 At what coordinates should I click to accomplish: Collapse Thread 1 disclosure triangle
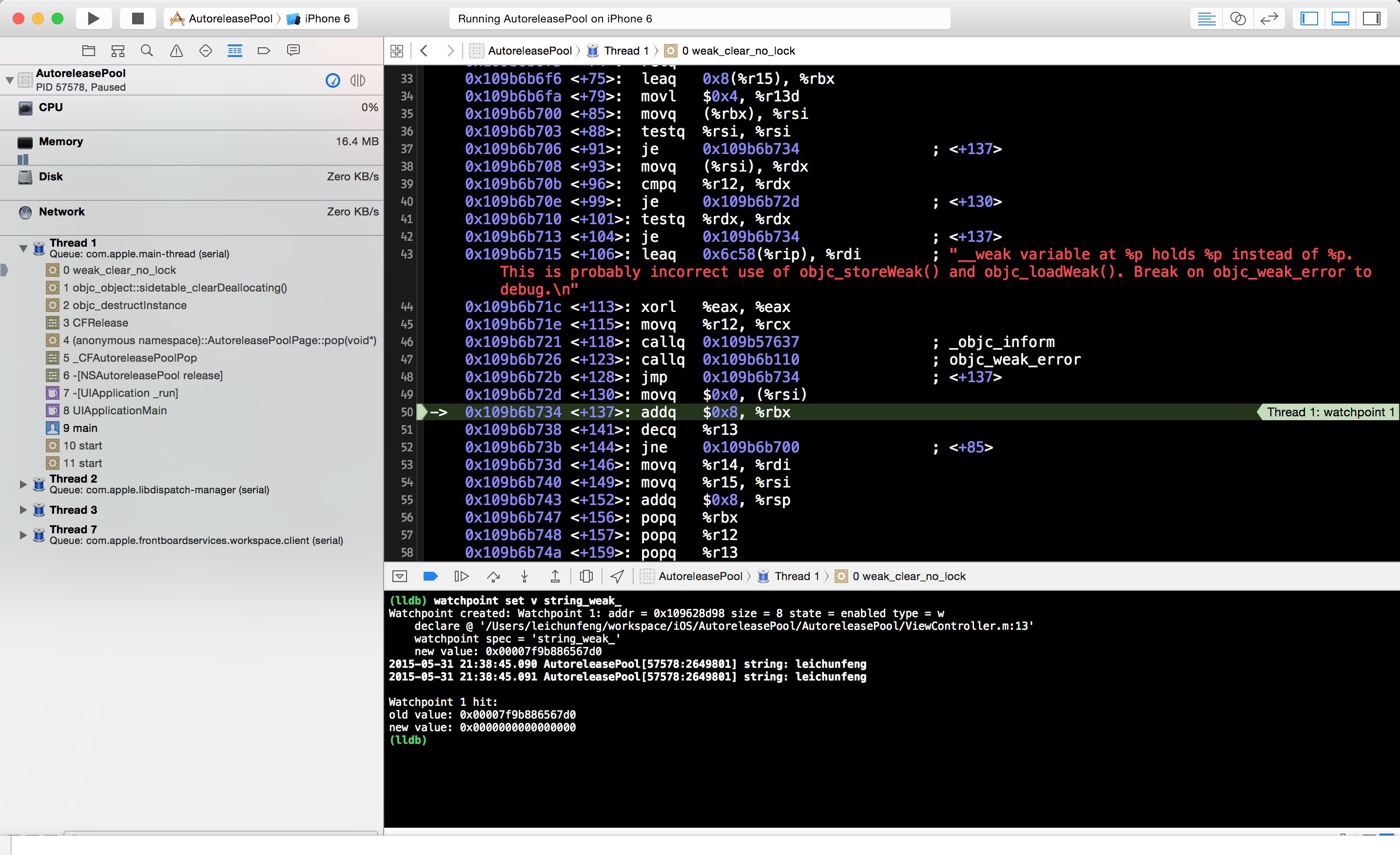[23, 248]
